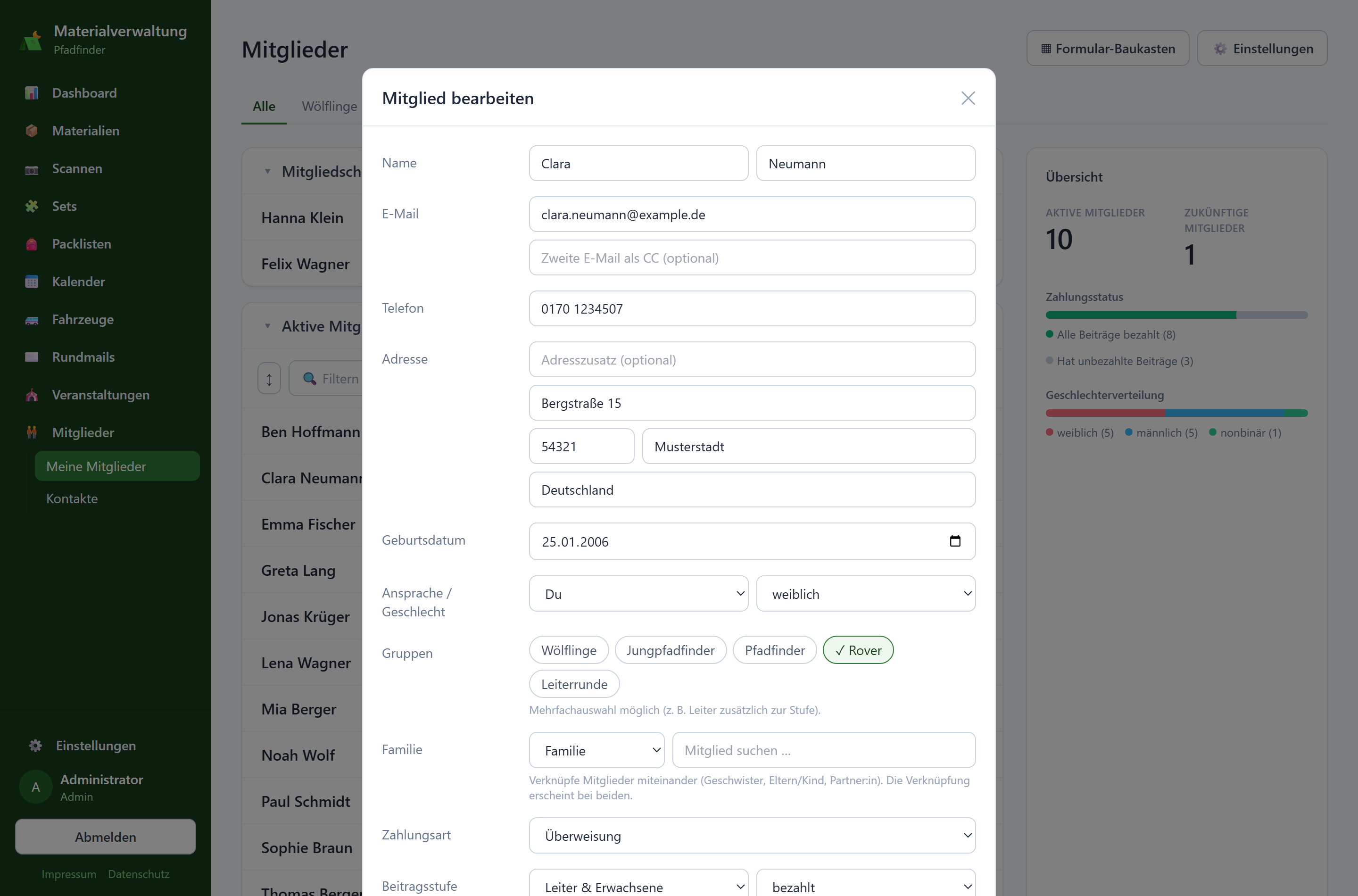Click the sidebar Einstellungen gear icon
The image size is (1358, 896).
35,746
